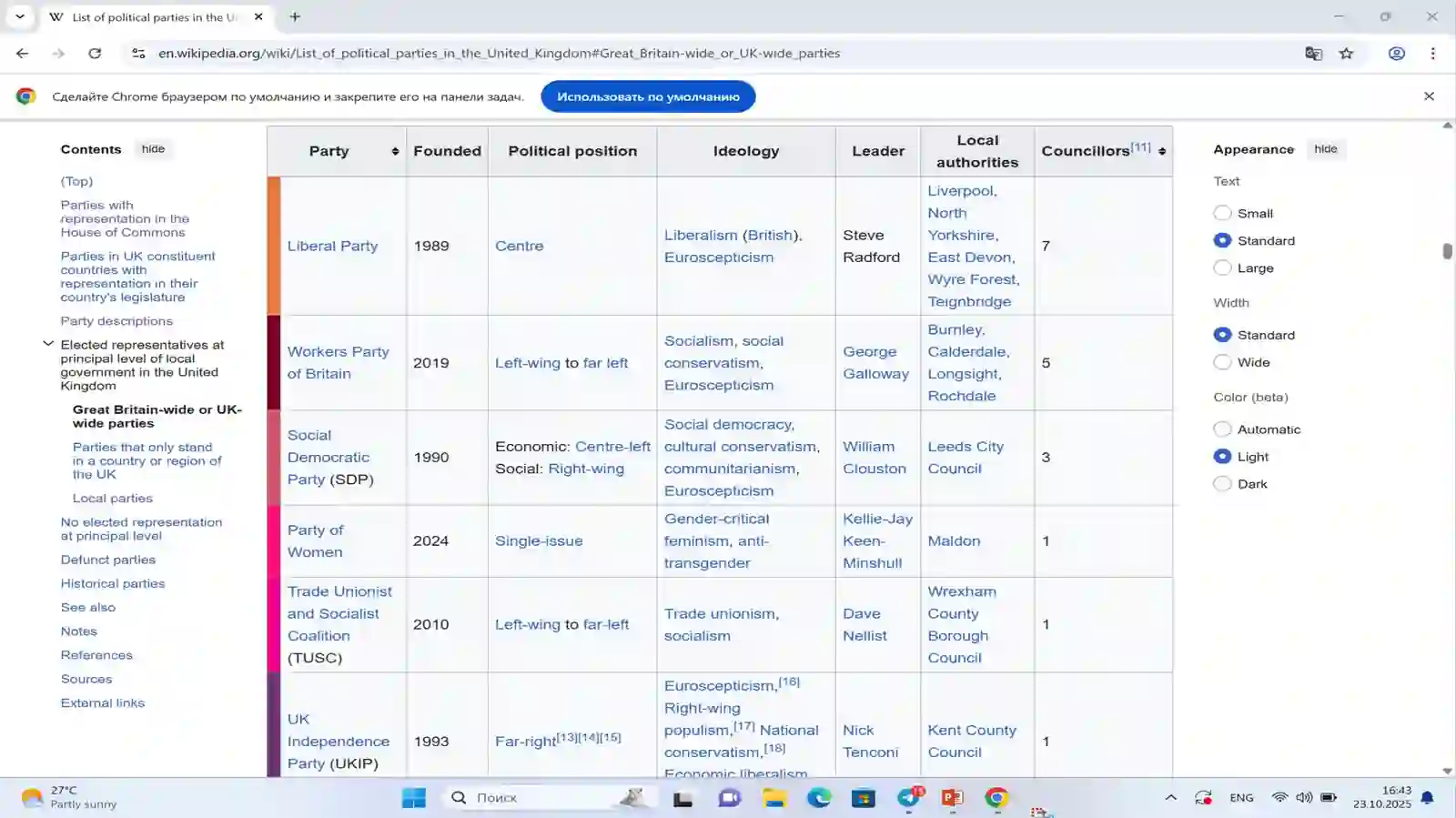Switch the ENG input language indicator
The image size is (1456, 818).
click(1241, 798)
